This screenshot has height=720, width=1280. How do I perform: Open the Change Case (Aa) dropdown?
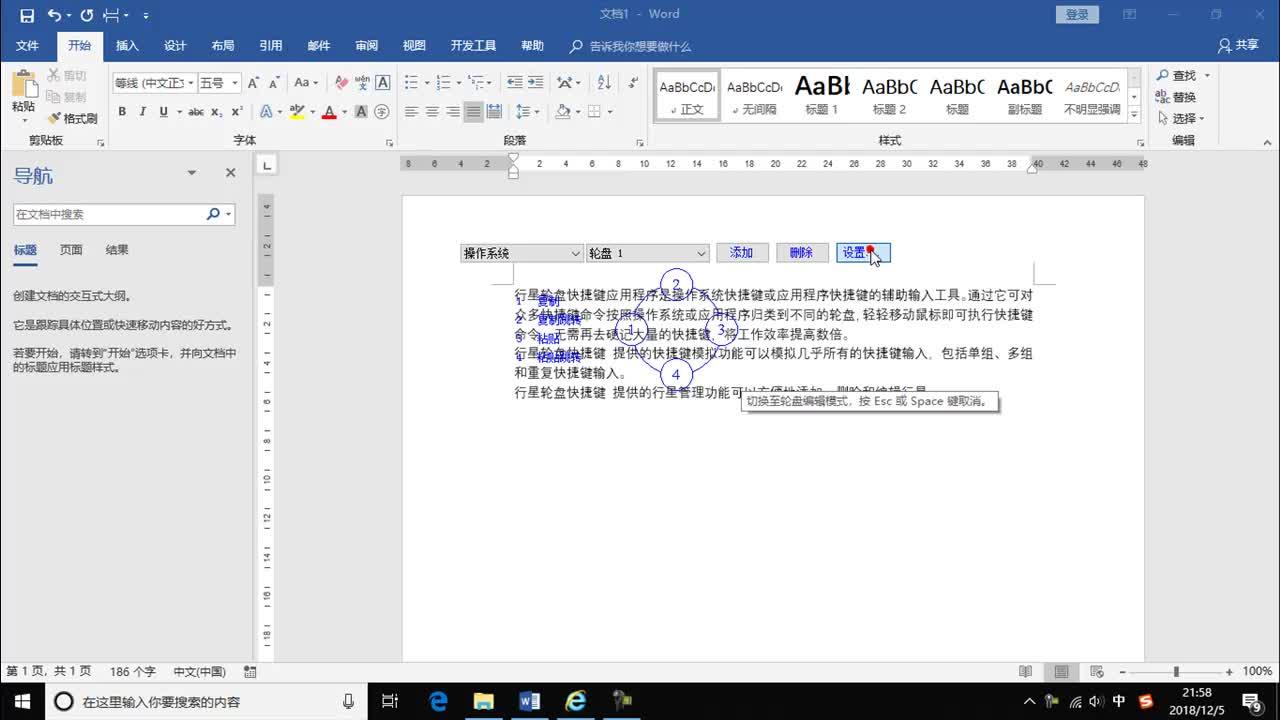[306, 83]
